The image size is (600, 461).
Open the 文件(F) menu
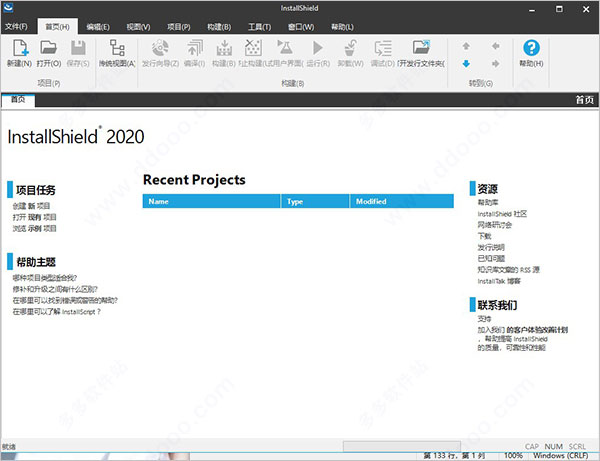click(x=16, y=26)
